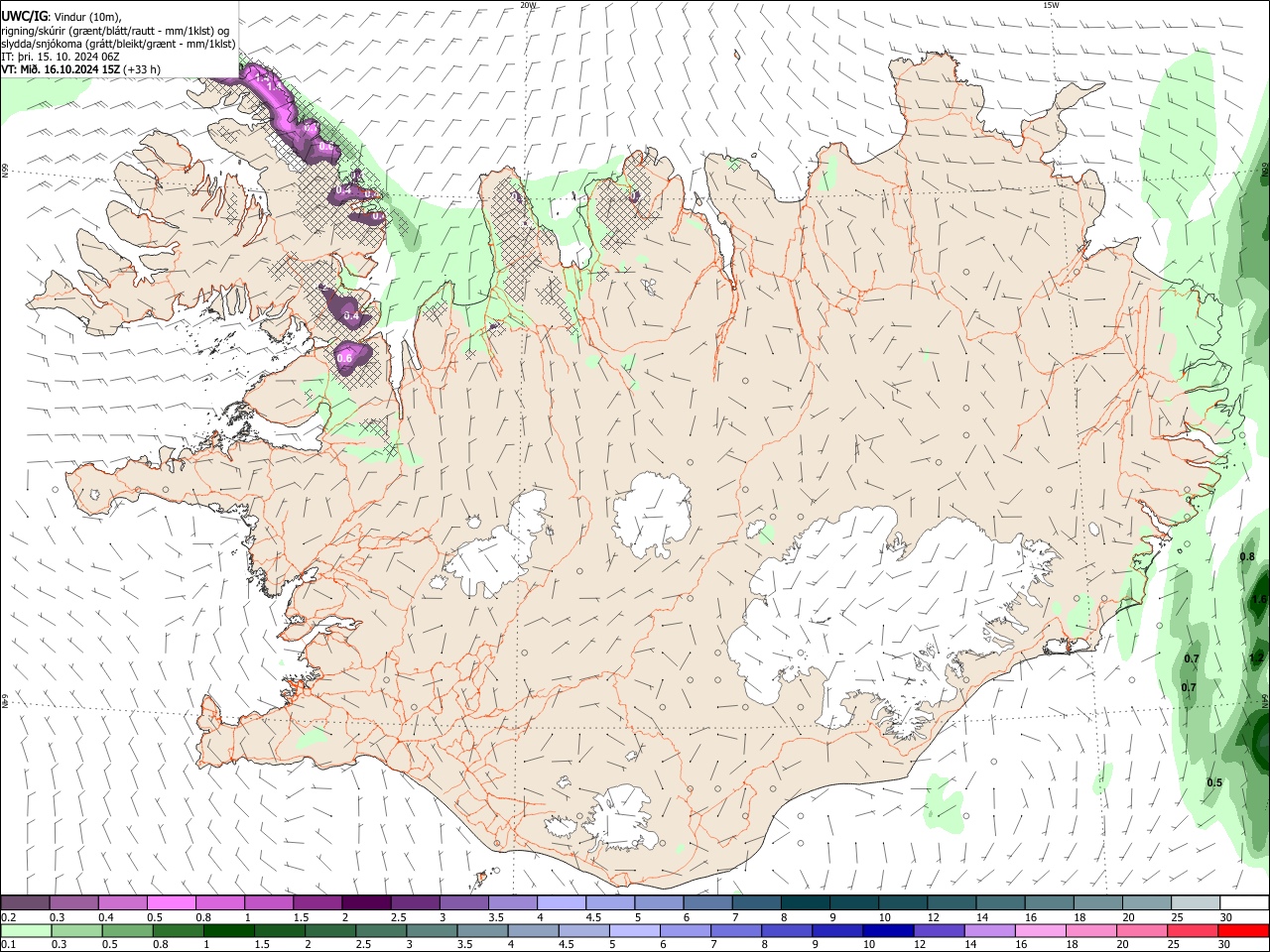This screenshot has width=1270, height=952.
Task: Pick the darkest green 1 swatch in the rain scale
Action: [x=229, y=930]
